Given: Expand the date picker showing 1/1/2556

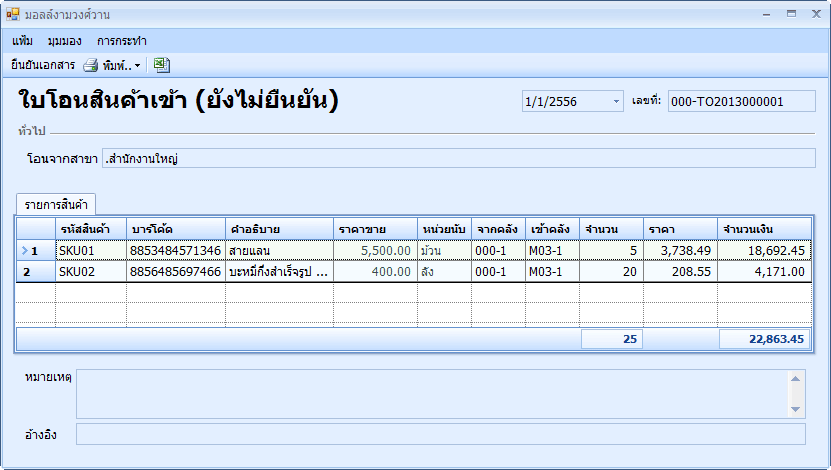Looking at the screenshot, I should coord(616,102).
